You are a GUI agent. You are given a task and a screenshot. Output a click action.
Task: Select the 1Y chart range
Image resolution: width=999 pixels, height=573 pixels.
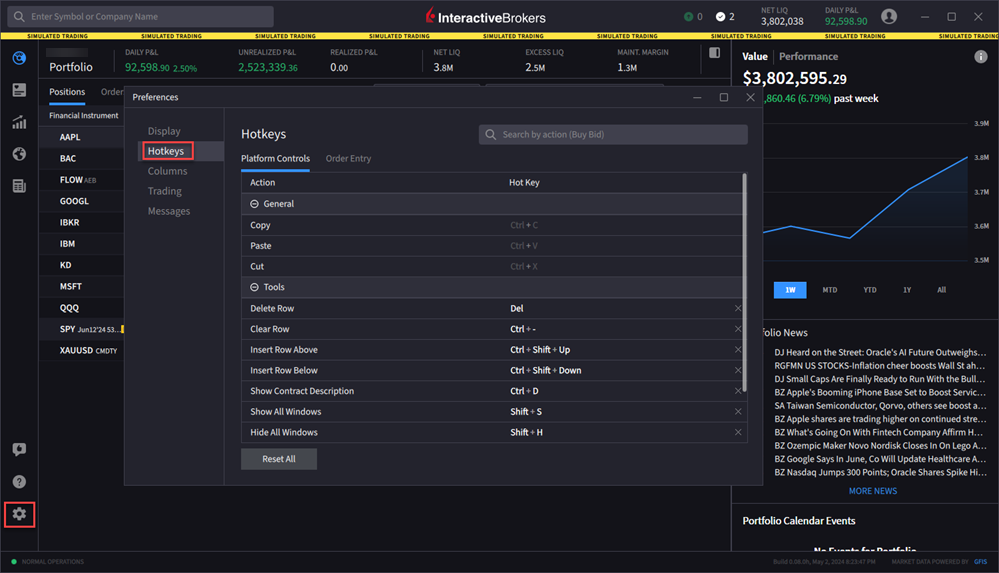[x=907, y=290]
